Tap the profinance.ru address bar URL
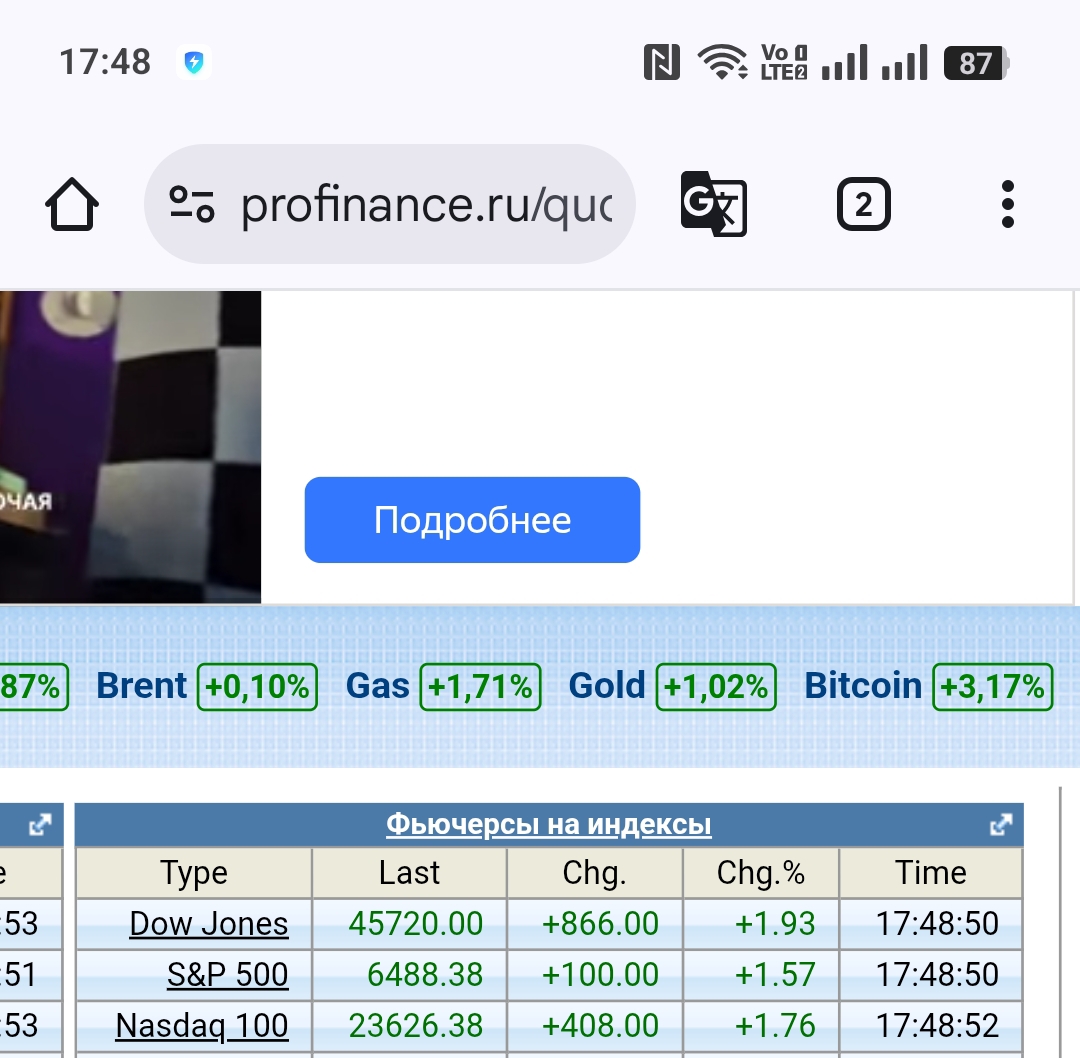Screen dimensions: 1080x1058 (426, 205)
